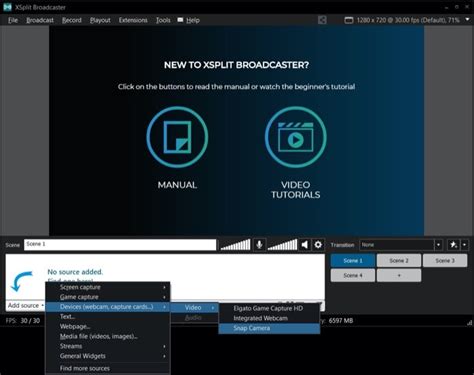Screen dimensions: 474x375
Task: Choose Snap Camera device
Action: tap(269, 328)
